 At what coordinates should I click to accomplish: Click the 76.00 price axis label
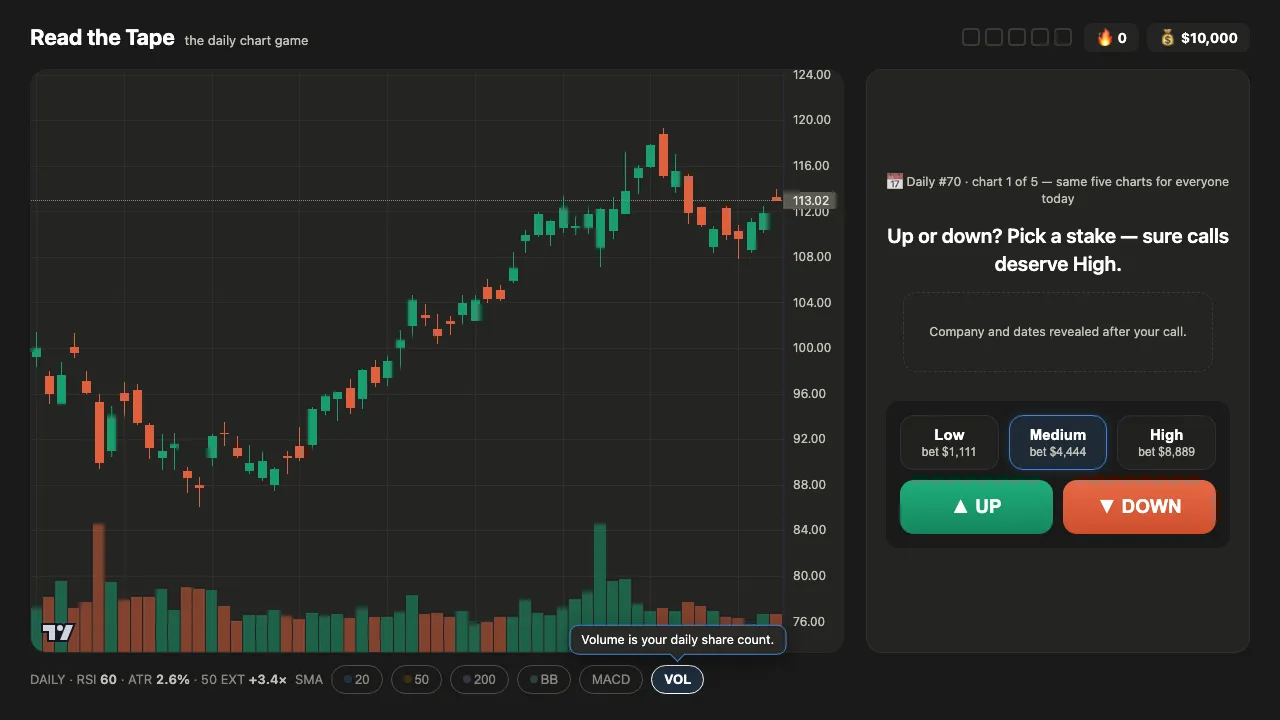point(811,622)
